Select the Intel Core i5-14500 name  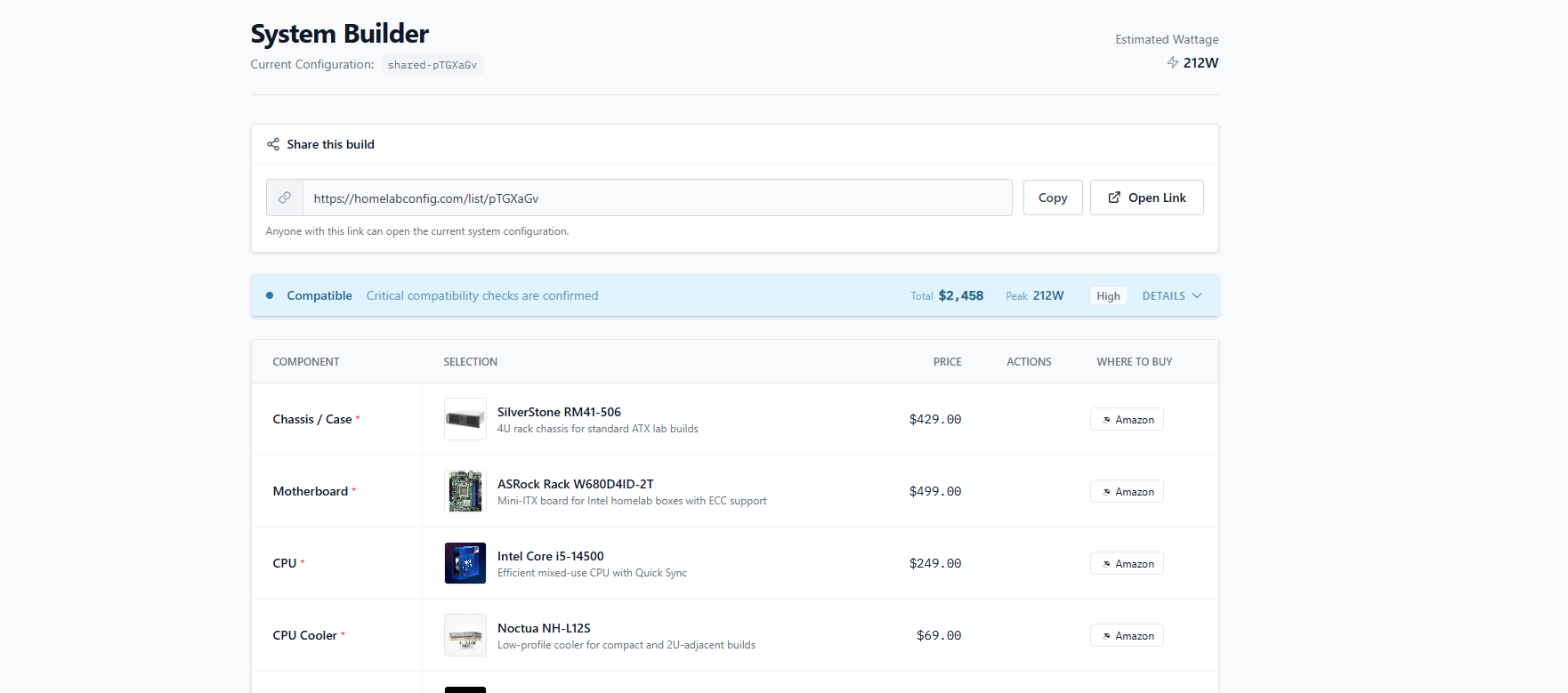(x=550, y=556)
